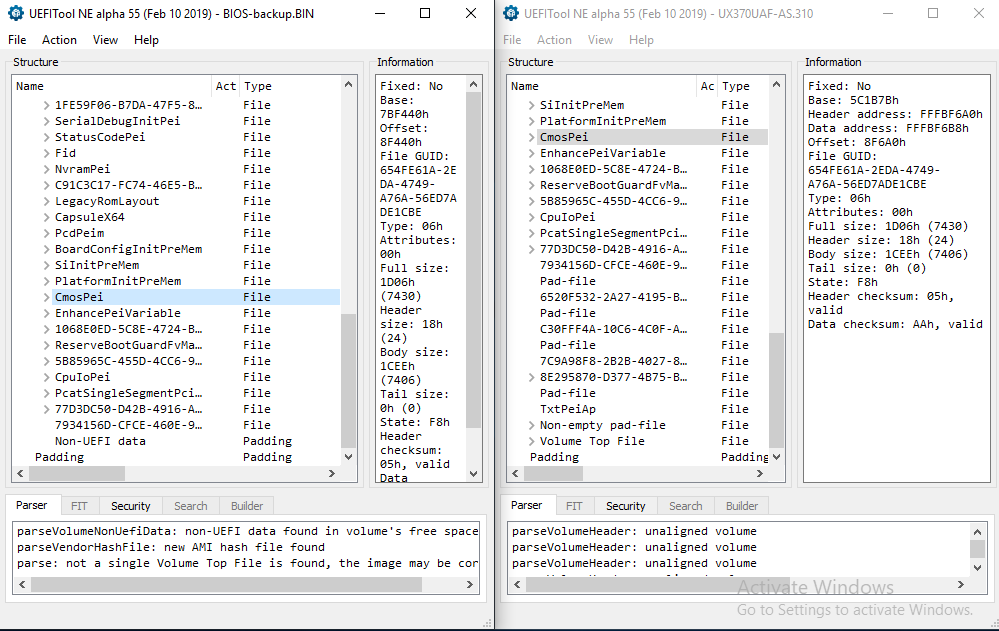Select Parser tab in UX370UAF-AS.310 window
999x631 pixels.
click(x=527, y=505)
